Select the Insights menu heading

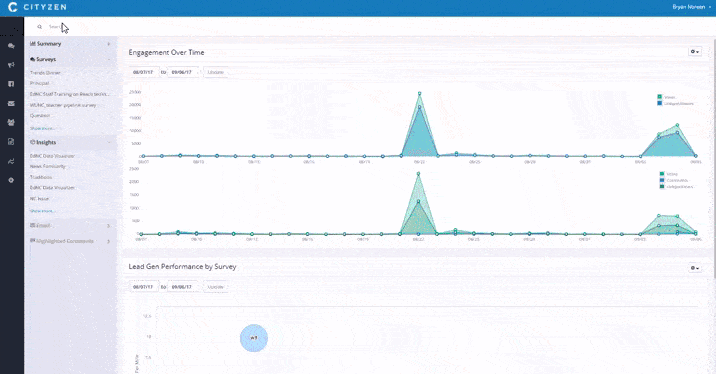pyautogui.click(x=43, y=142)
